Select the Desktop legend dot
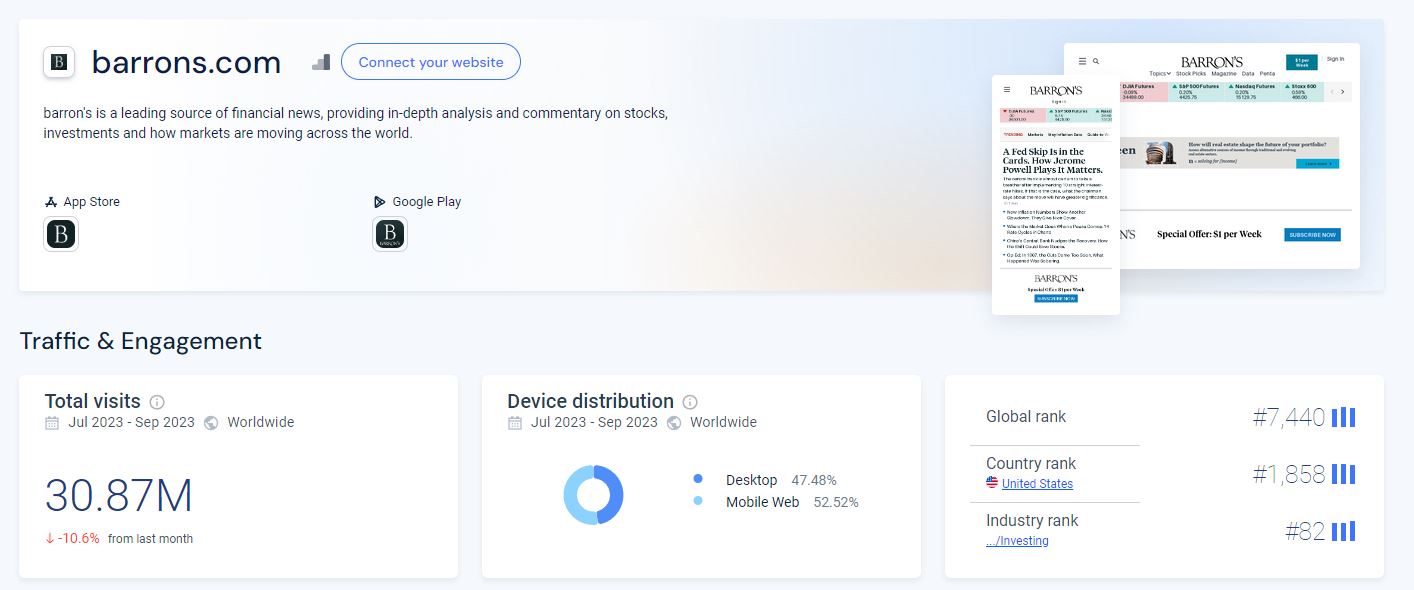 698,480
